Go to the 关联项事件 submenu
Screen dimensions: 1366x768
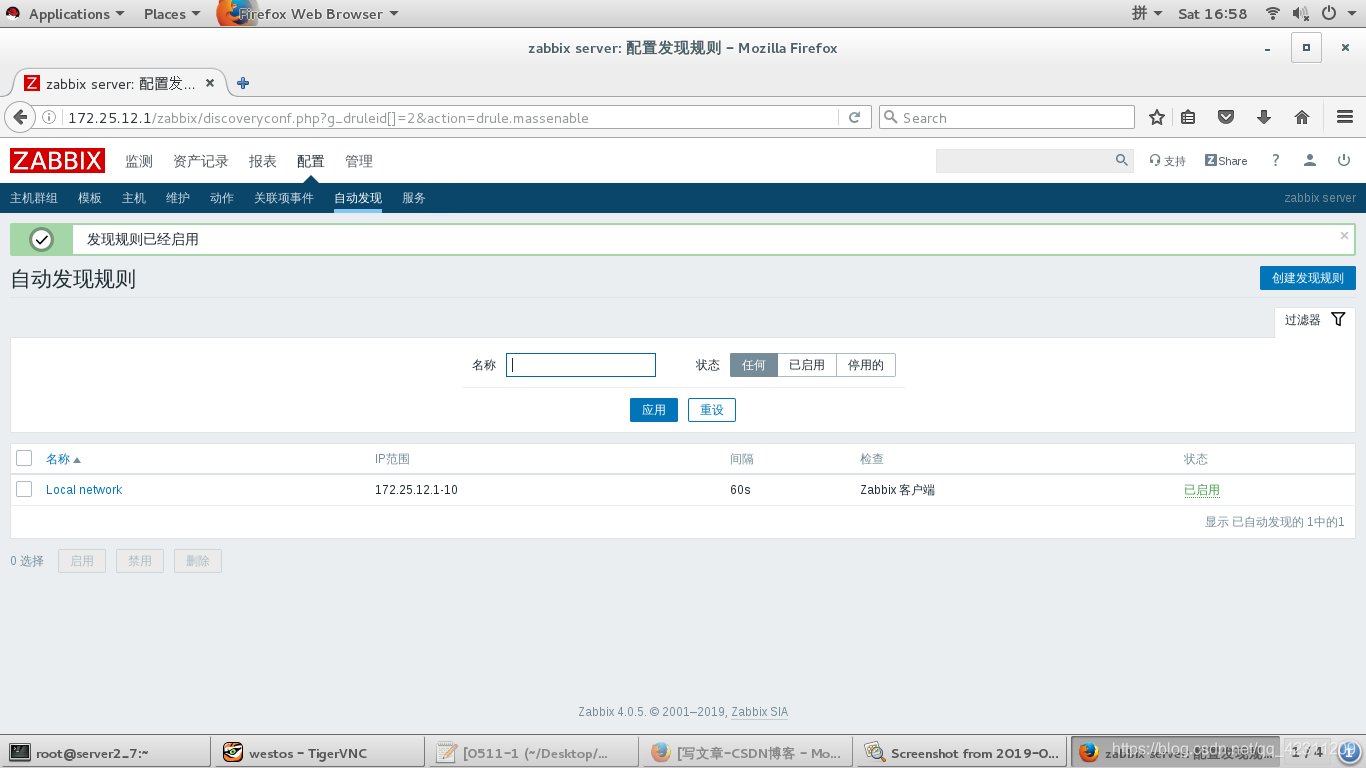pos(284,198)
